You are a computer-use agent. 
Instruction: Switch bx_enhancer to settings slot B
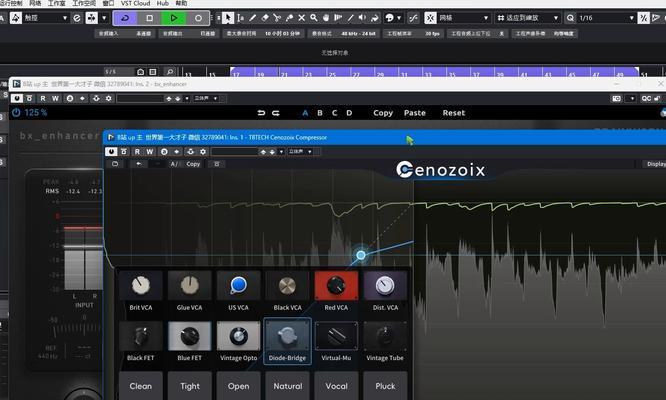[x=320, y=113]
